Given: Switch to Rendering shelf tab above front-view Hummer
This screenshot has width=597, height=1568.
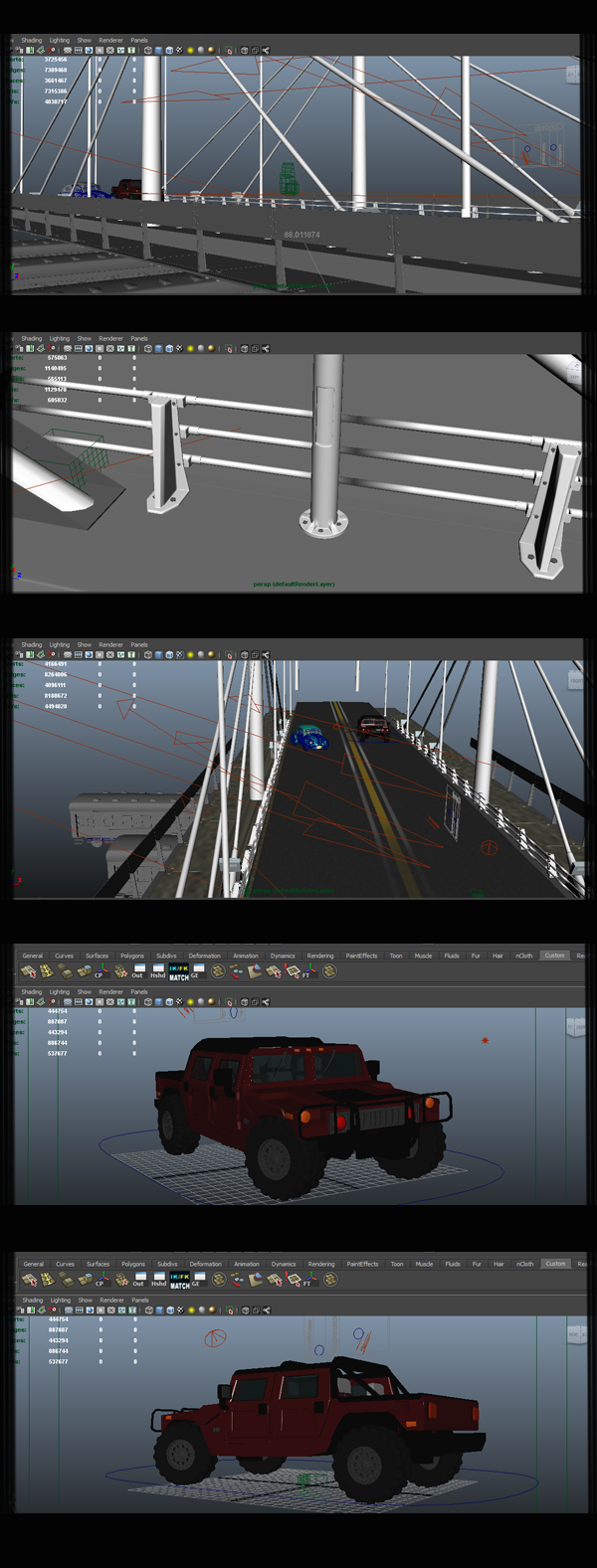Looking at the screenshot, I should (x=320, y=956).
